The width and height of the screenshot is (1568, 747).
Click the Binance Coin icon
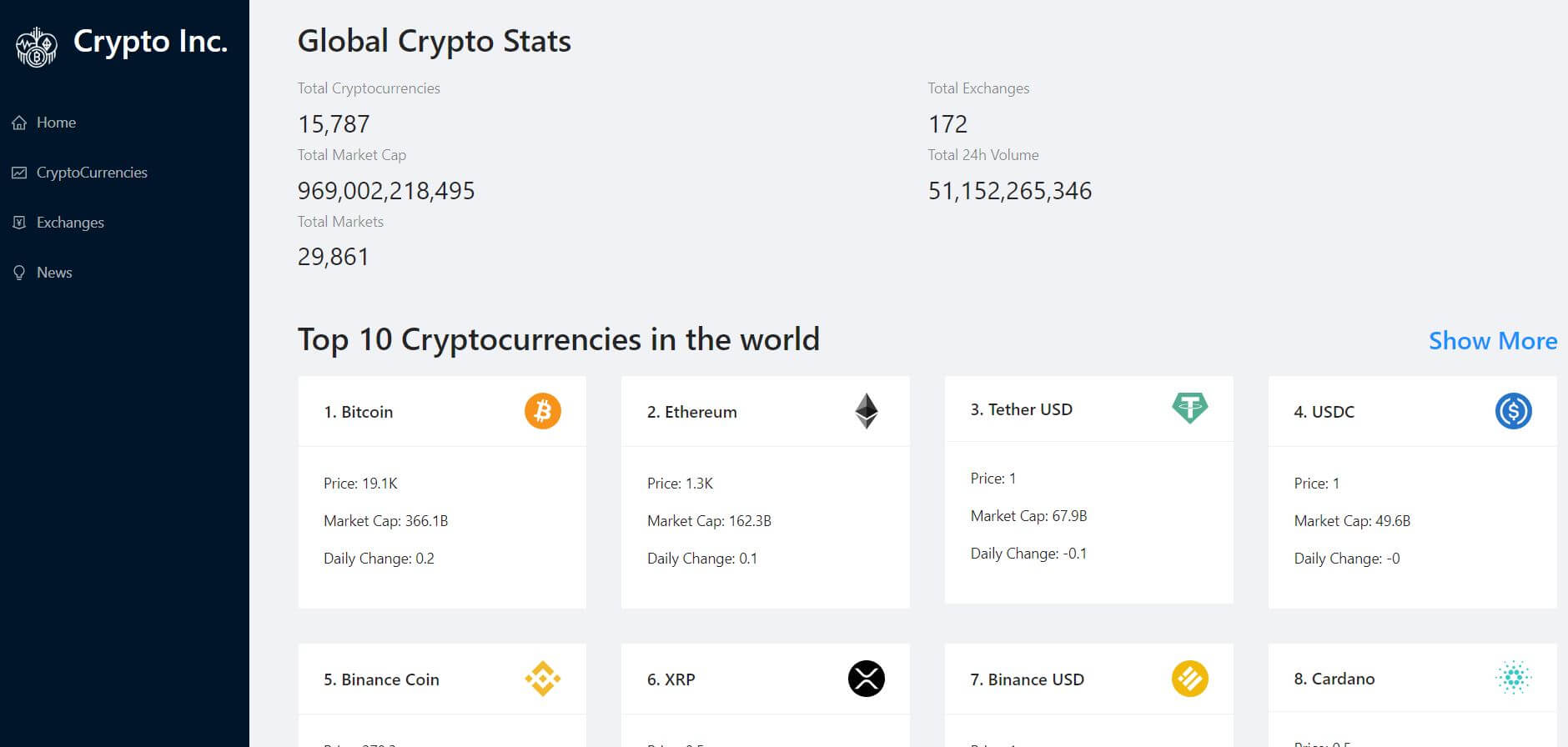pos(542,679)
